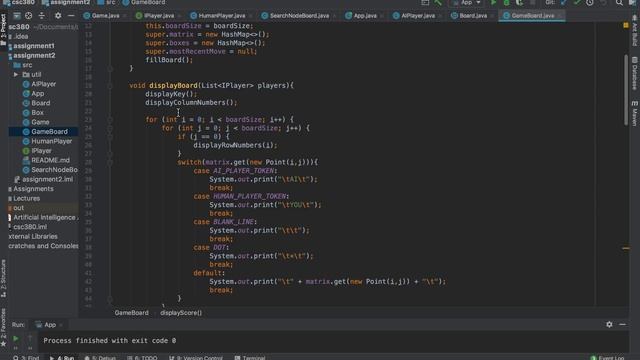Open the Event Log
This screenshot has width=640, height=360.
click(608, 358)
